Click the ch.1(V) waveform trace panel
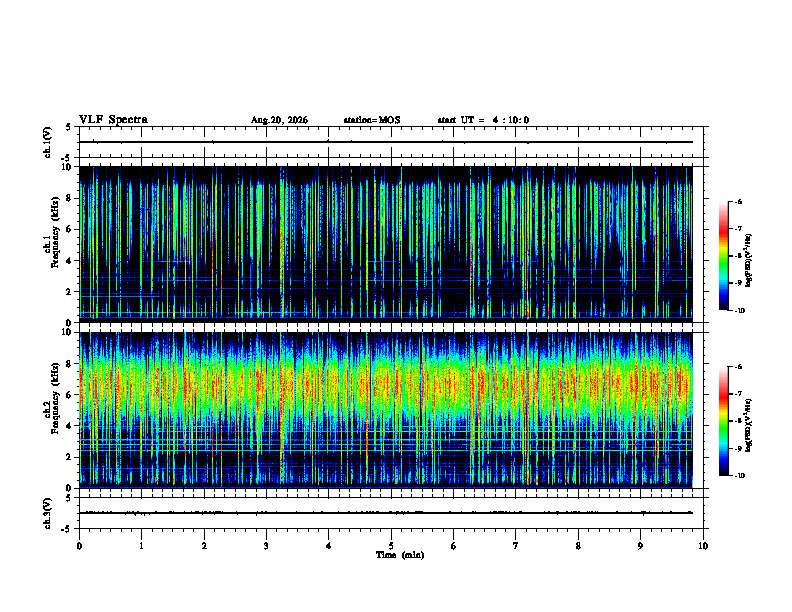792x612 pixels. click(x=391, y=142)
